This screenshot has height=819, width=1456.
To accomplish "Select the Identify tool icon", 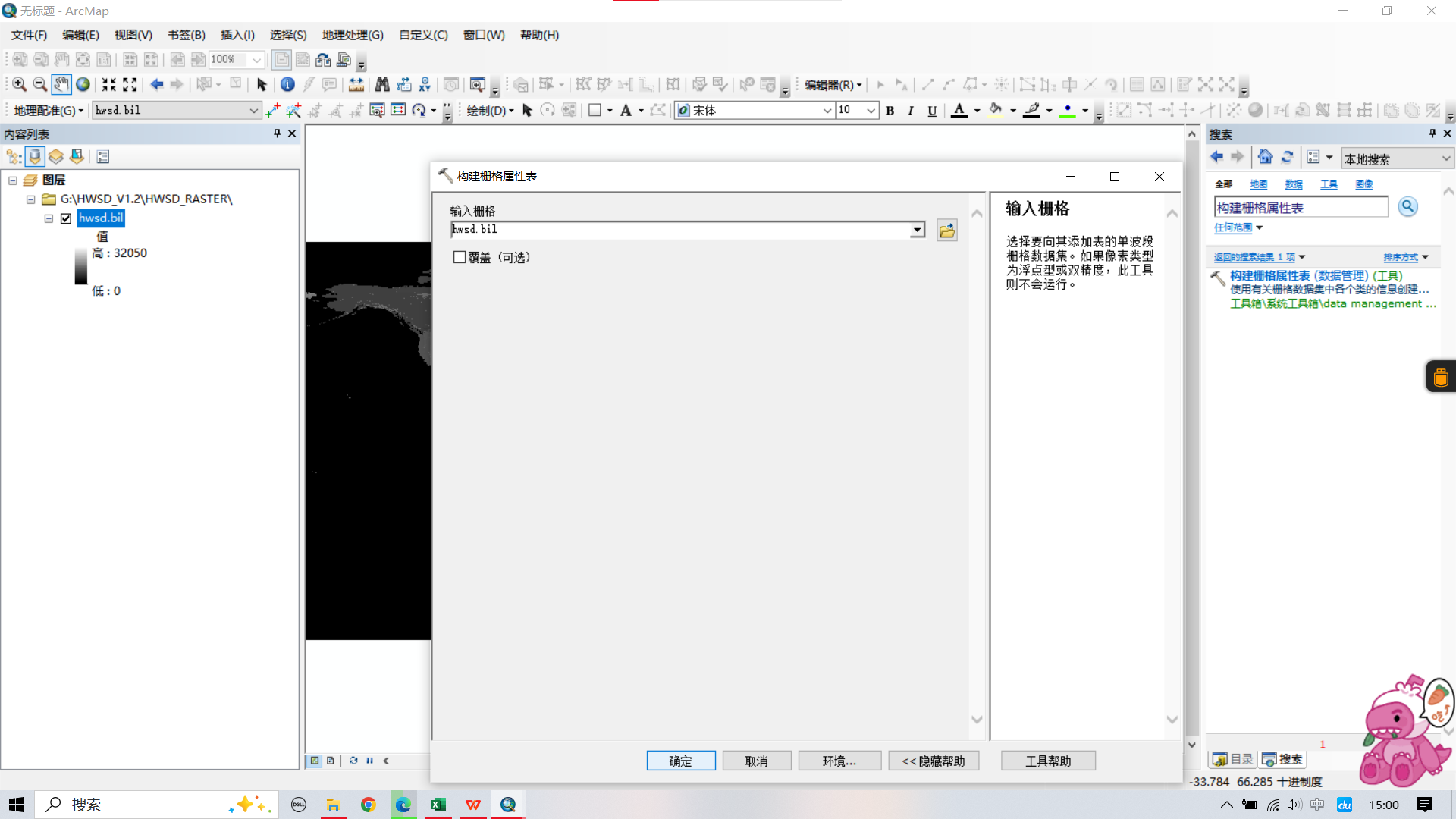I will point(287,85).
